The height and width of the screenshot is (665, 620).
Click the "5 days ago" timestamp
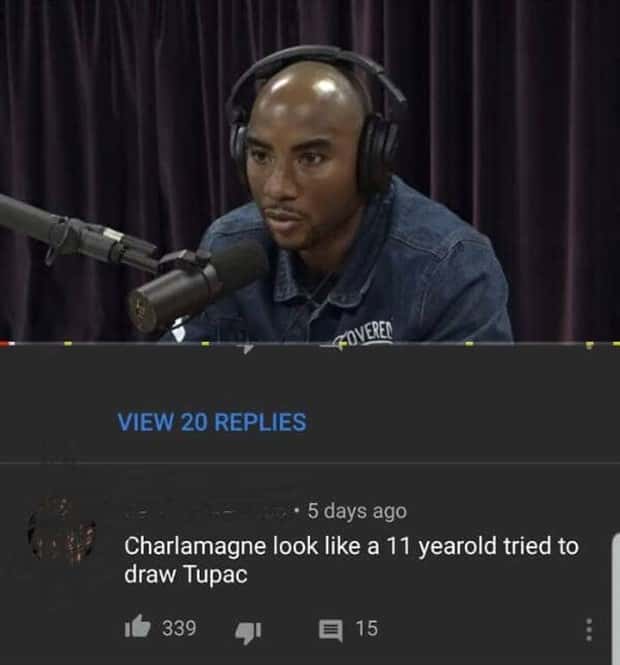click(x=357, y=511)
